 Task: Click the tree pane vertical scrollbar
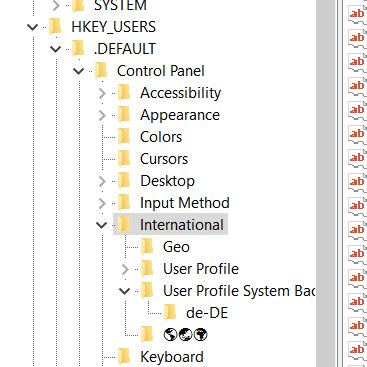(326, 183)
